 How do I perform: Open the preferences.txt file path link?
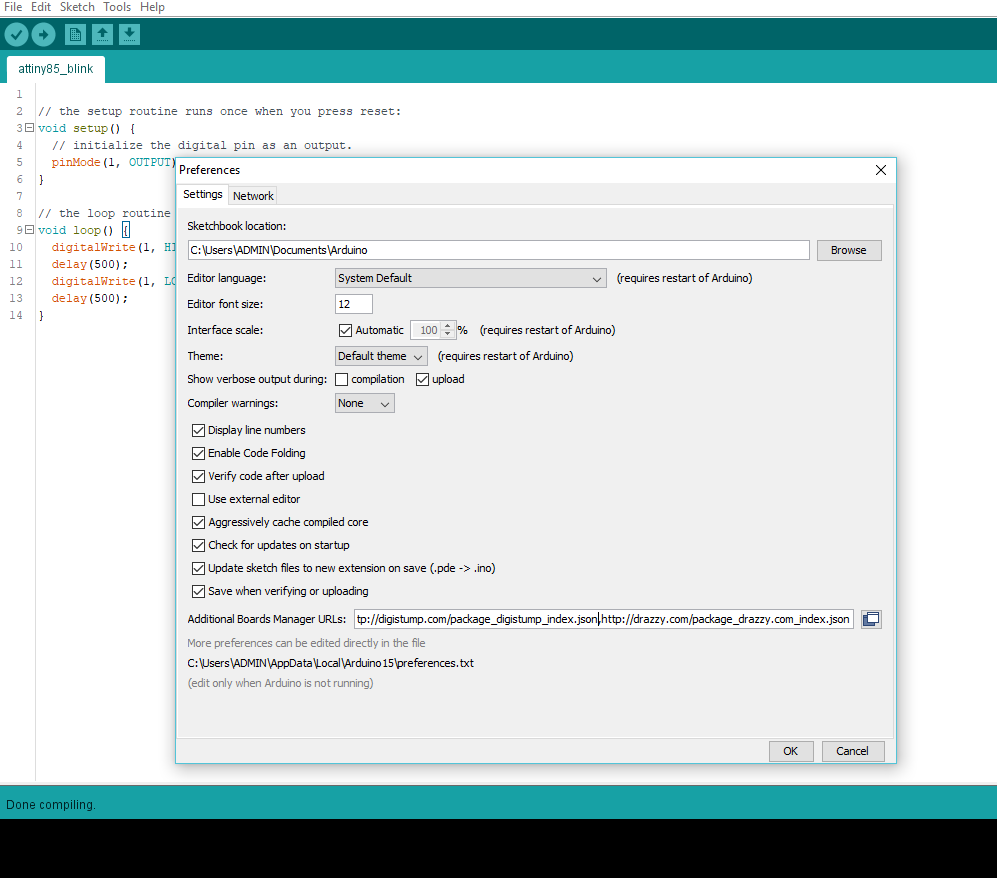coord(331,663)
